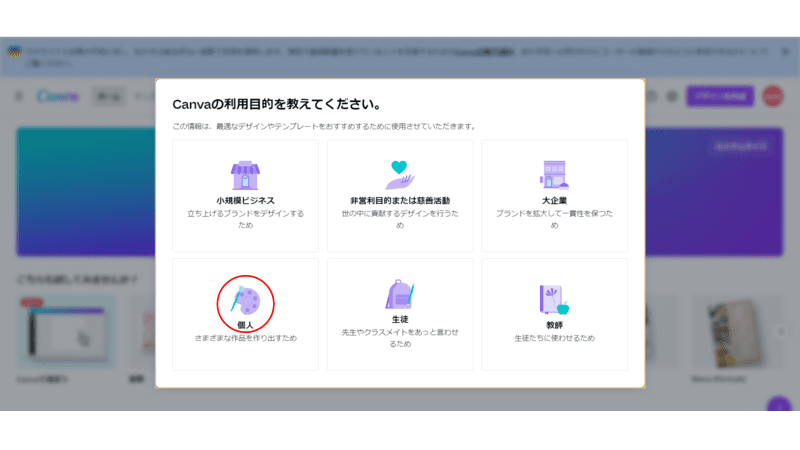Choose the 個人 paint palette icon
The height and width of the screenshot is (450, 800).
coord(245,300)
